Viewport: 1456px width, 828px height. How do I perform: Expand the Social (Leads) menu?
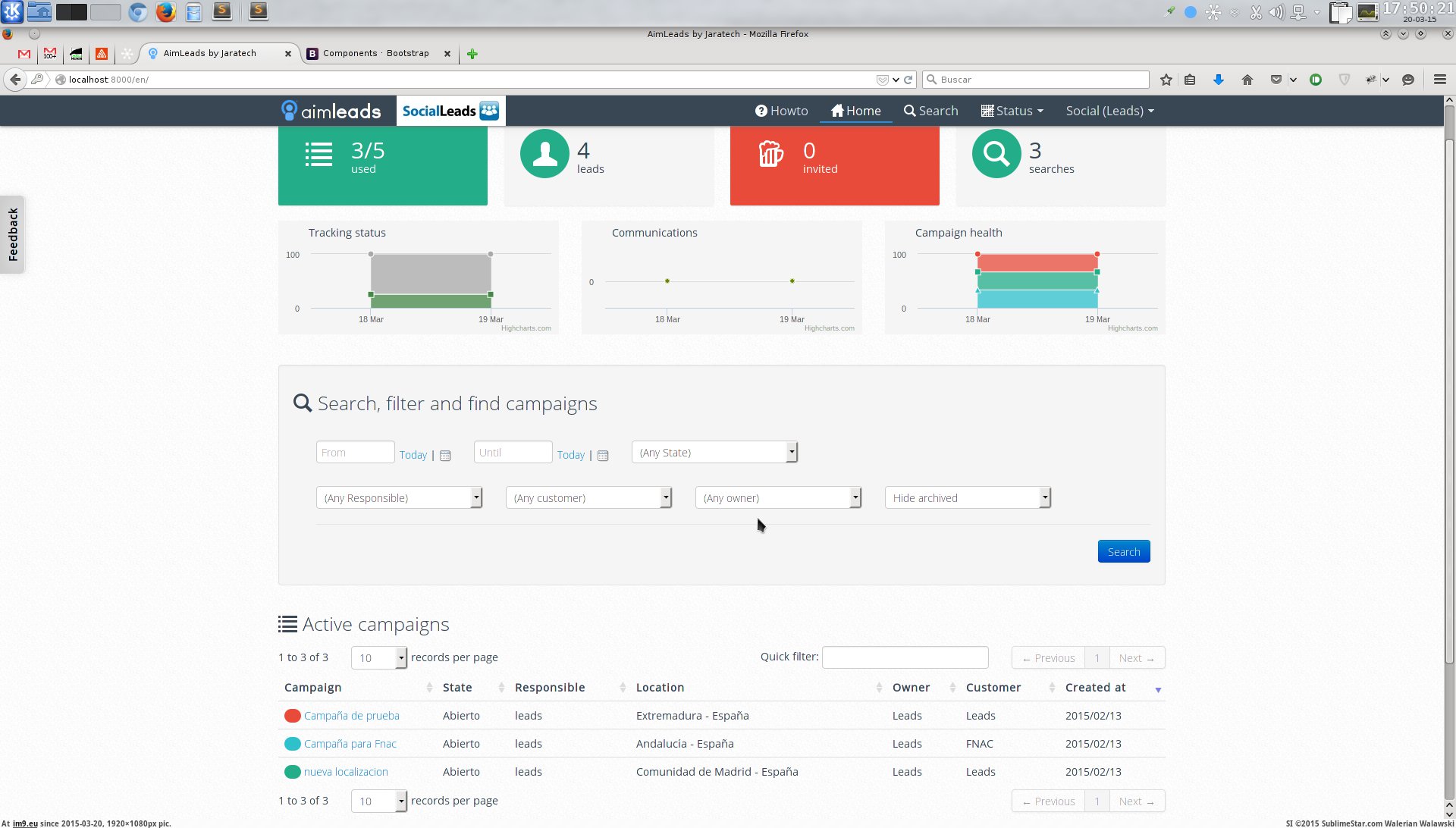[1110, 111]
